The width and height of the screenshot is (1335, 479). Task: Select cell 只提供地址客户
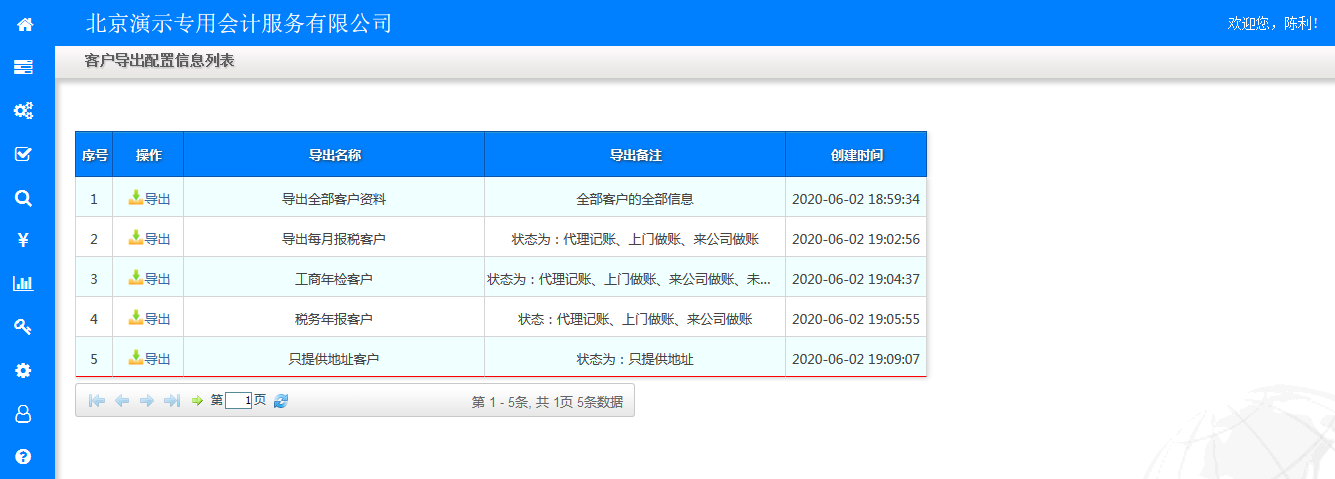click(334, 359)
